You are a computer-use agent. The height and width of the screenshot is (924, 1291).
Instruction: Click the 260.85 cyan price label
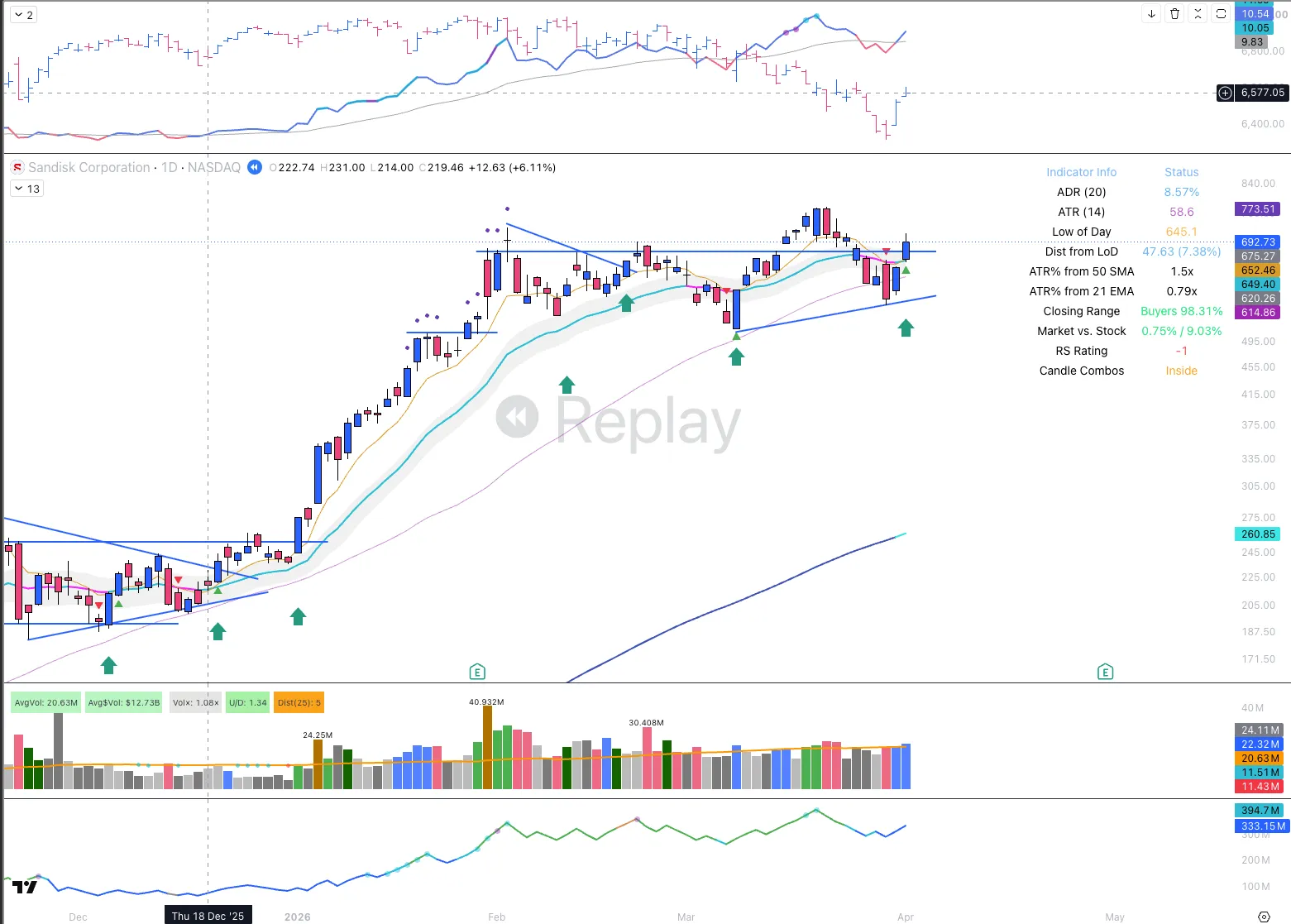click(1258, 534)
